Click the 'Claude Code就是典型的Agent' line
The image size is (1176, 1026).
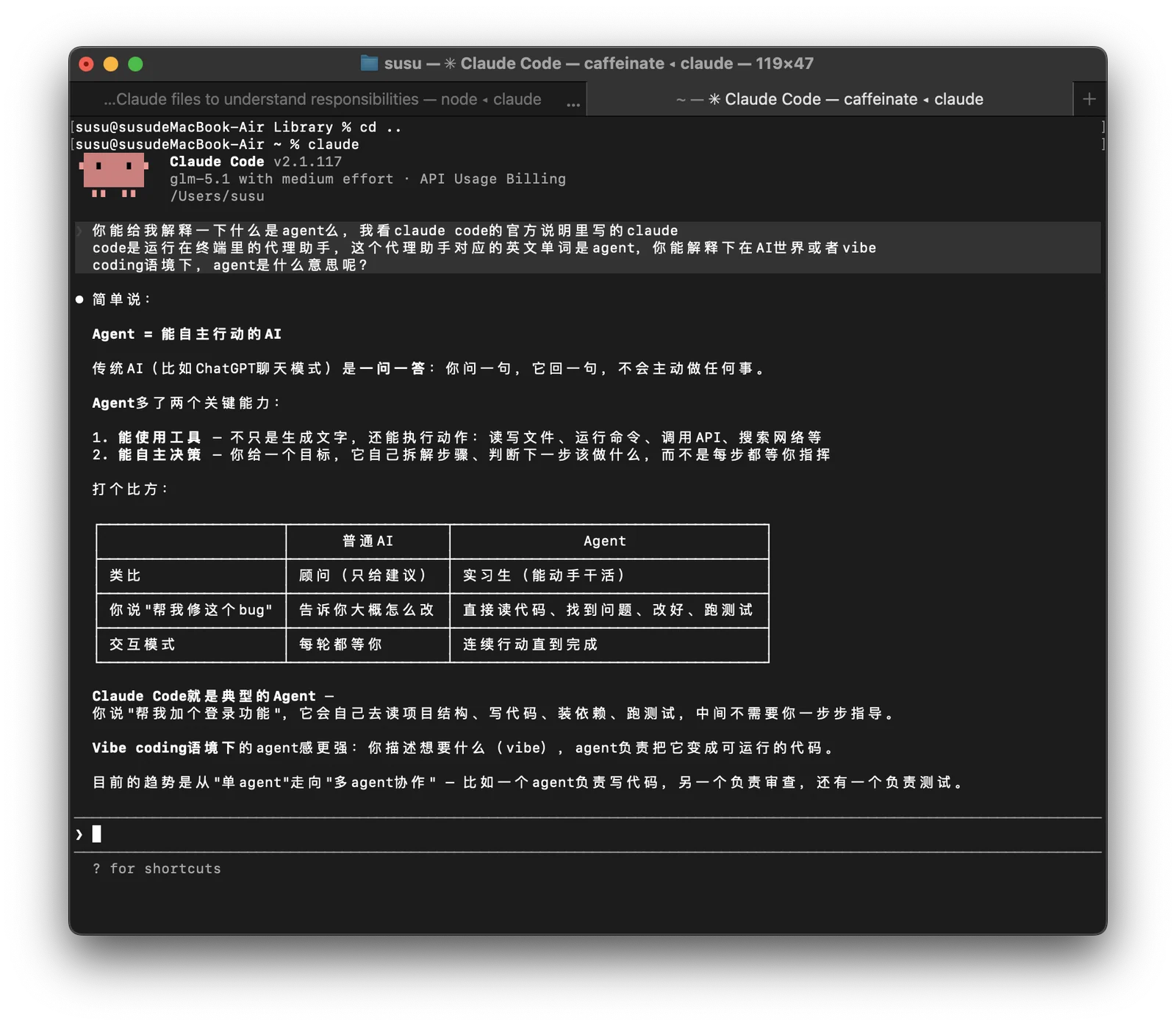pyautogui.click(x=212, y=696)
